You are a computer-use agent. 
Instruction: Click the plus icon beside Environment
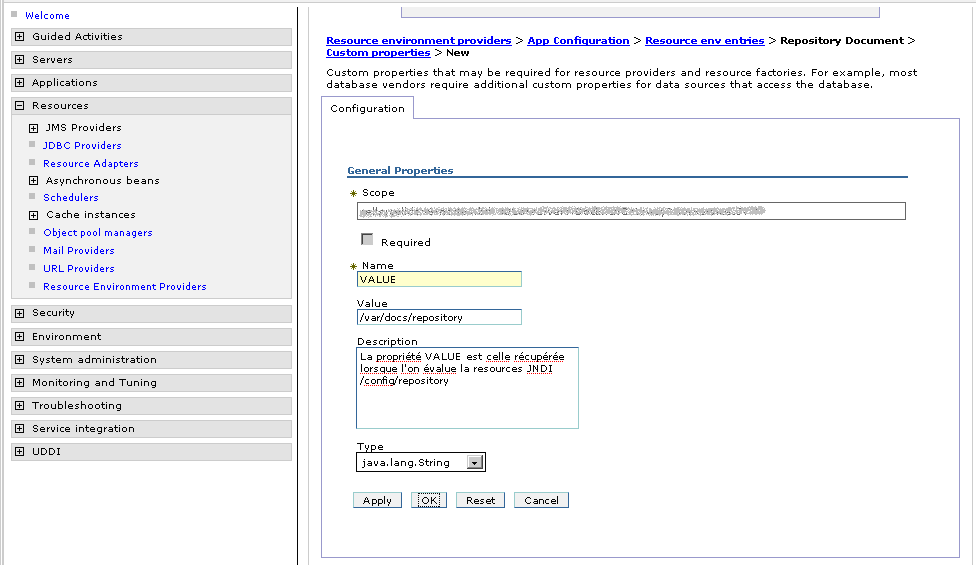click(x=20, y=337)
